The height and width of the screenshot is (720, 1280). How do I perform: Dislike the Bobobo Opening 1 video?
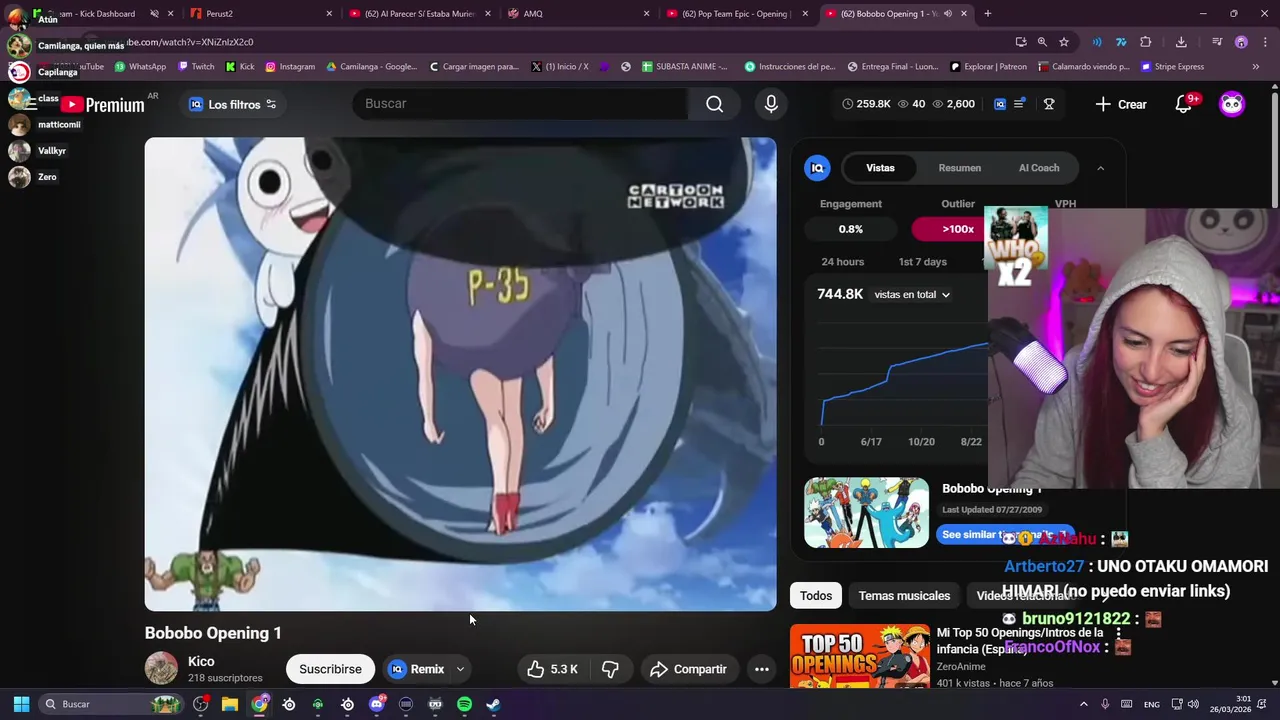tap(610, 669)
